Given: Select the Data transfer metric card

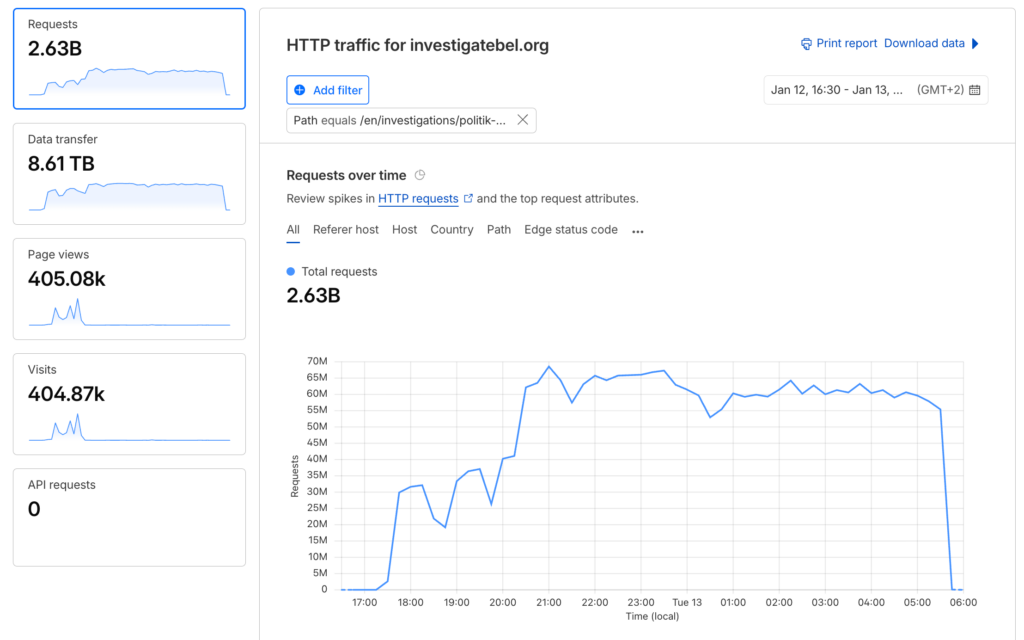Looking at the screenshot, I should [129, 173].
